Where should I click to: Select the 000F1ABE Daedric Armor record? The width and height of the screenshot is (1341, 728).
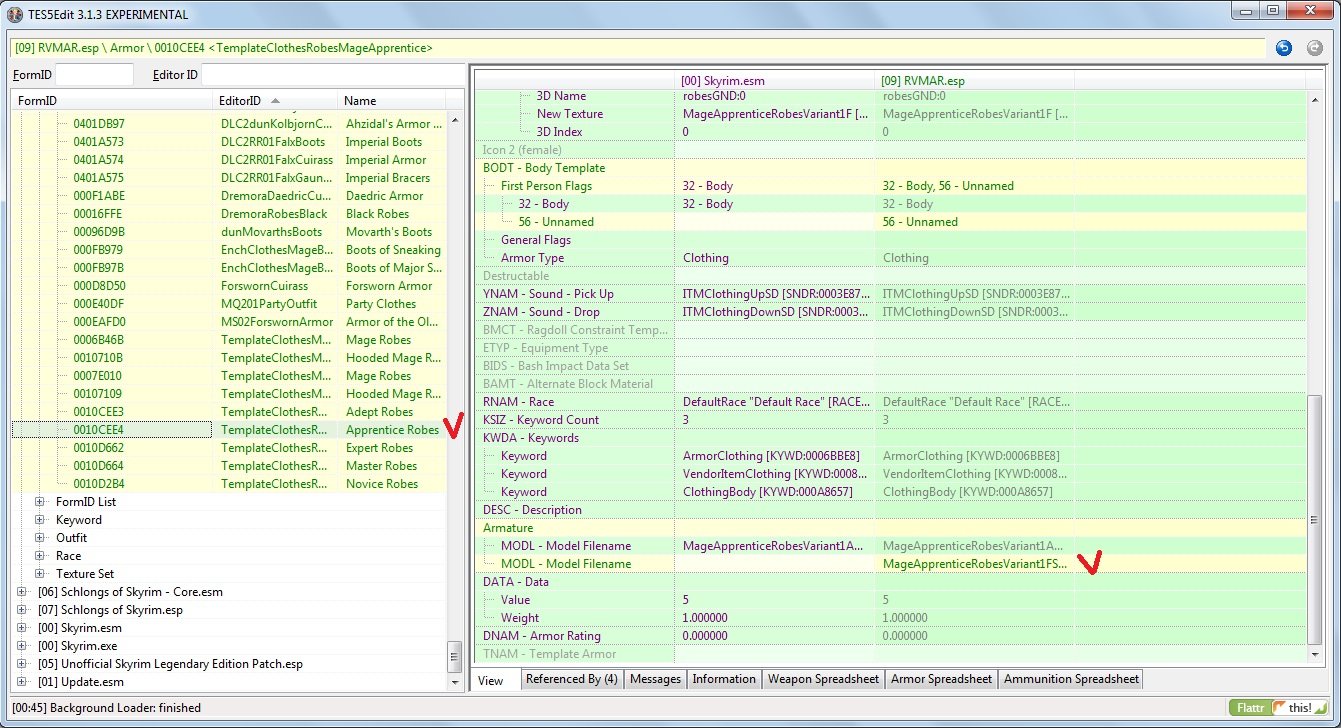(x=228, y=196)
